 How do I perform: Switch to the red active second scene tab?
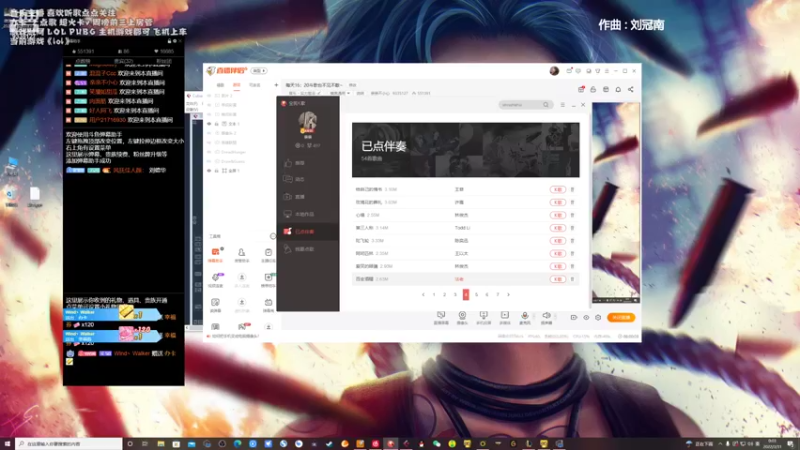(236, 85)
